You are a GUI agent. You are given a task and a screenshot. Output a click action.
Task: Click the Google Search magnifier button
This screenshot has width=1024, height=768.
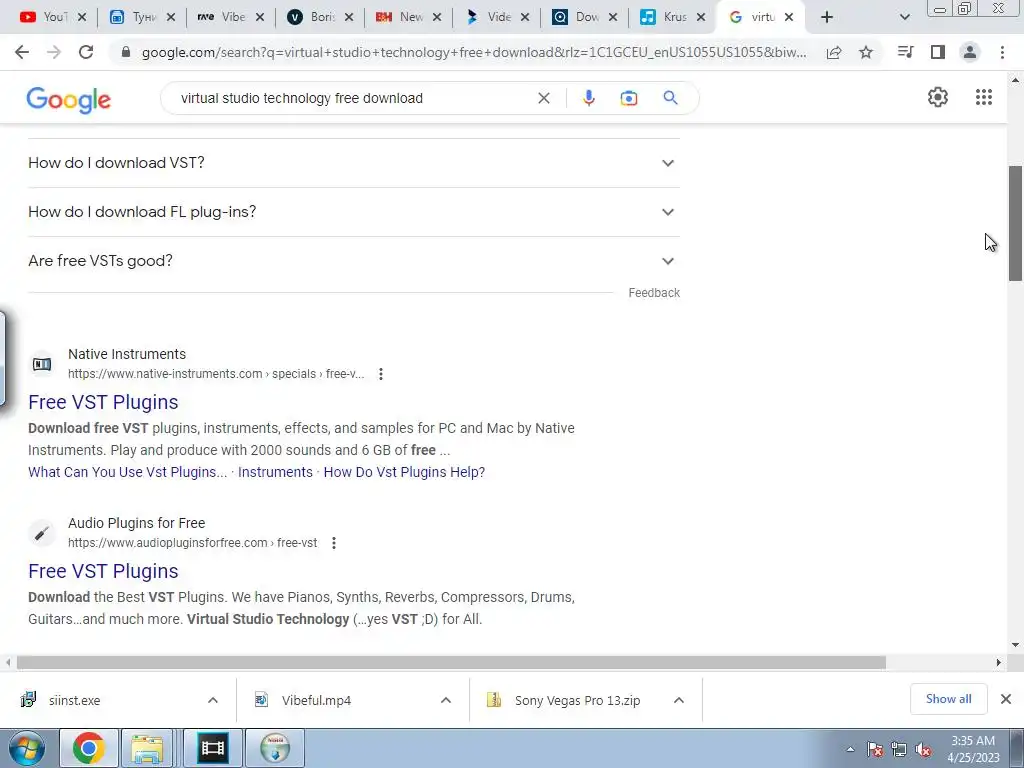pyautogui.click(x=670, y=98)
